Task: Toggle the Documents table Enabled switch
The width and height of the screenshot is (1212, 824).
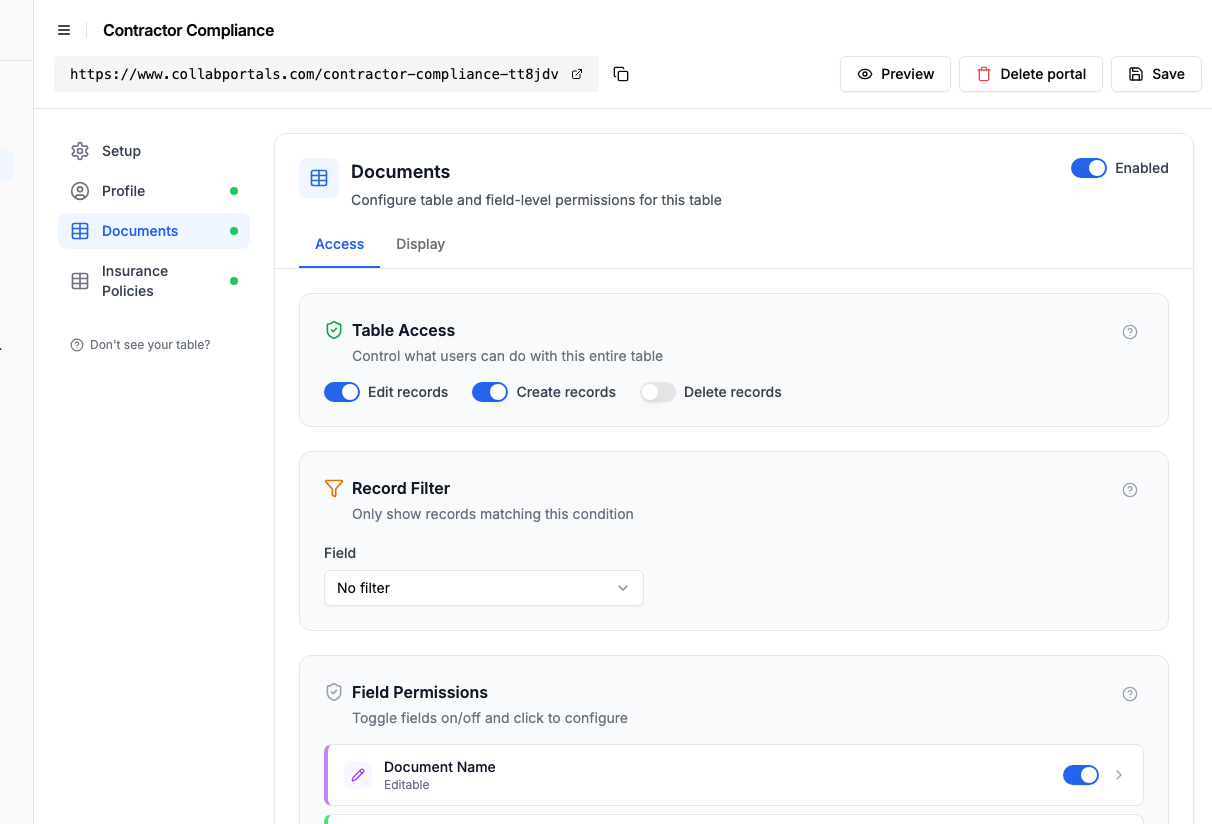Action: (1089, 168)
